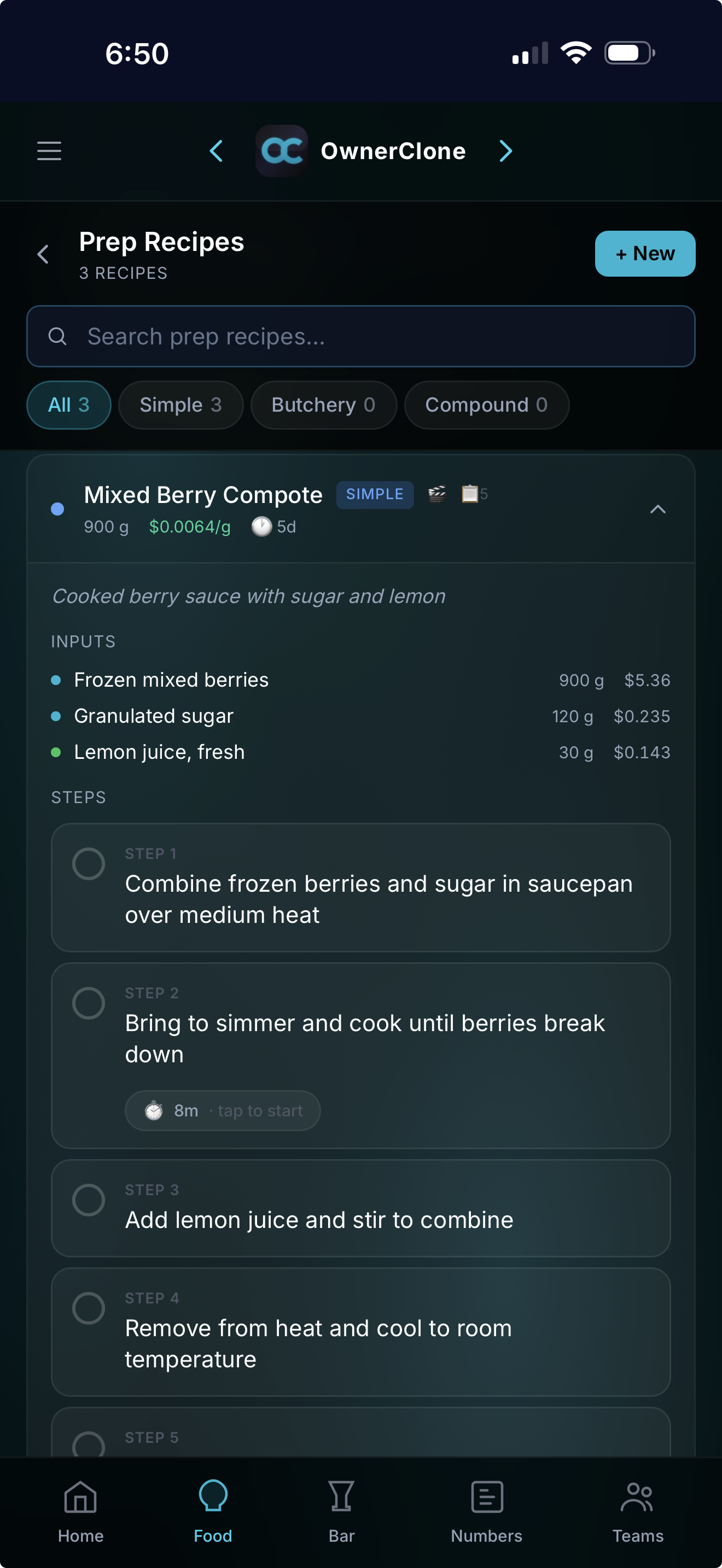Open the hamburger menu
The width and height of the screenshot is (722, 1568).
[49, 151]
